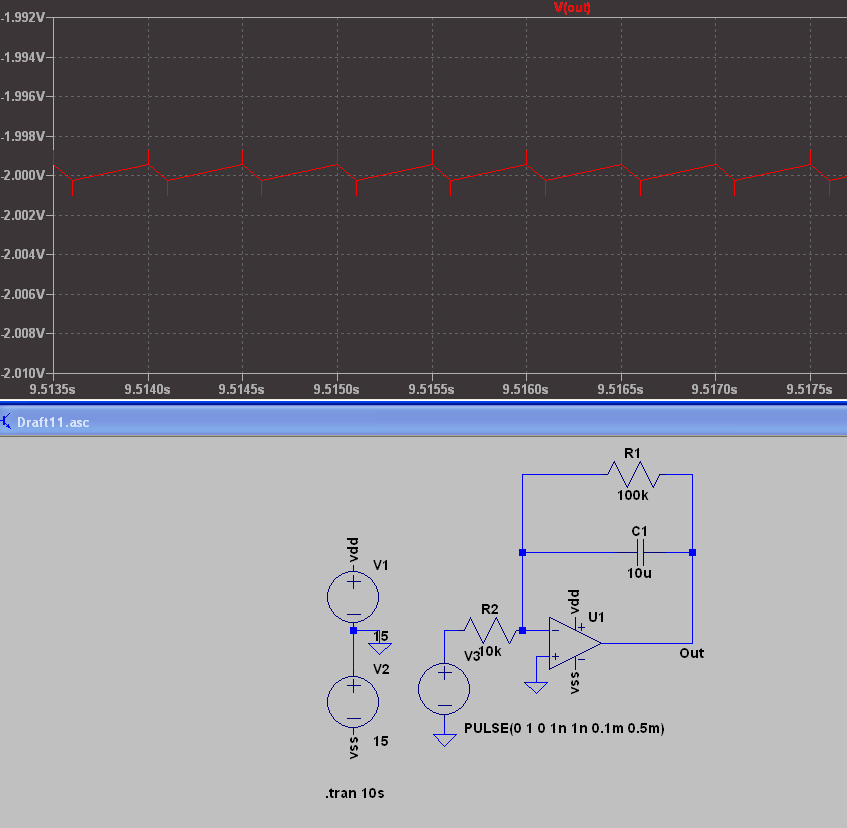Image resolution: width=847 pixels, height=828 pixels.
Task: Click the ground symbol at op-amp noninverting input
Action: coord(536,688)
